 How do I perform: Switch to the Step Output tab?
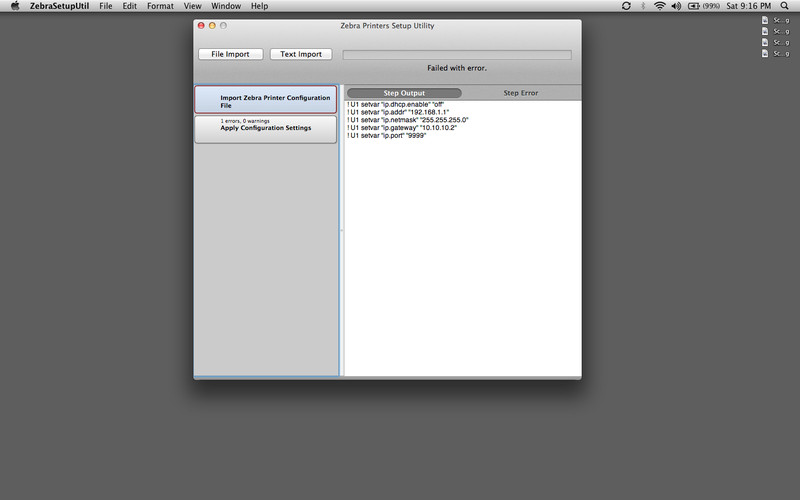click(x=404, y=93)
